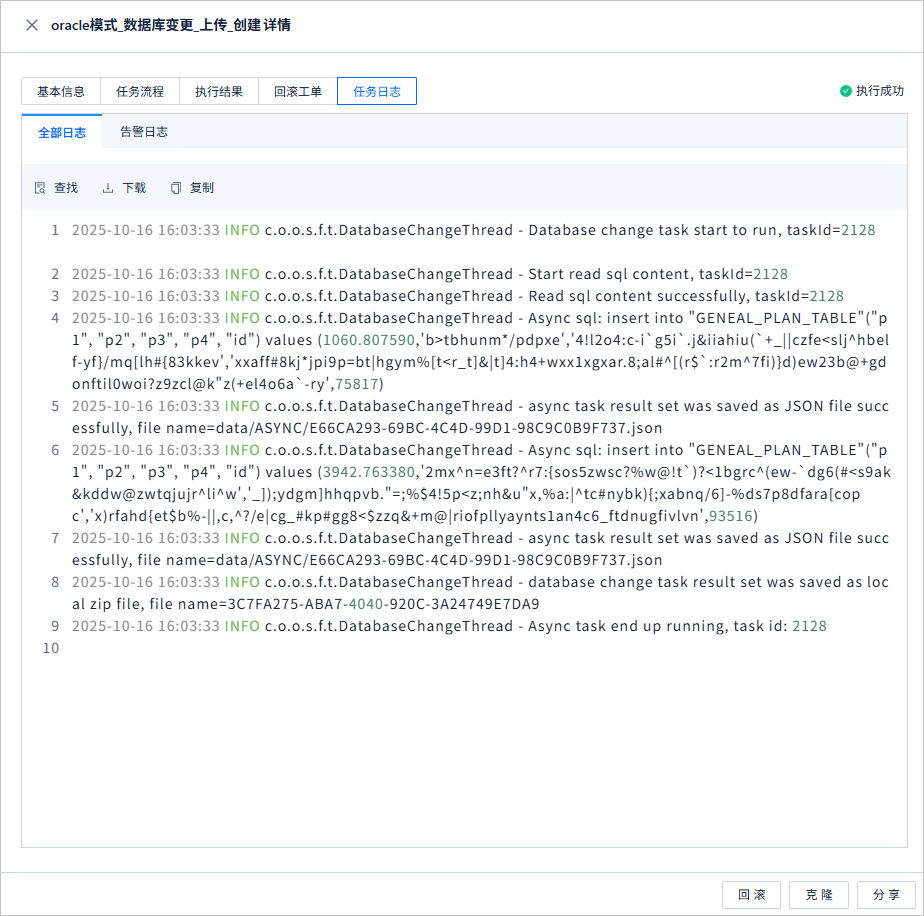The height and width of the screenshot is (916, 924).
Task: Click log line number 6
Action: [x=55, y=450]
